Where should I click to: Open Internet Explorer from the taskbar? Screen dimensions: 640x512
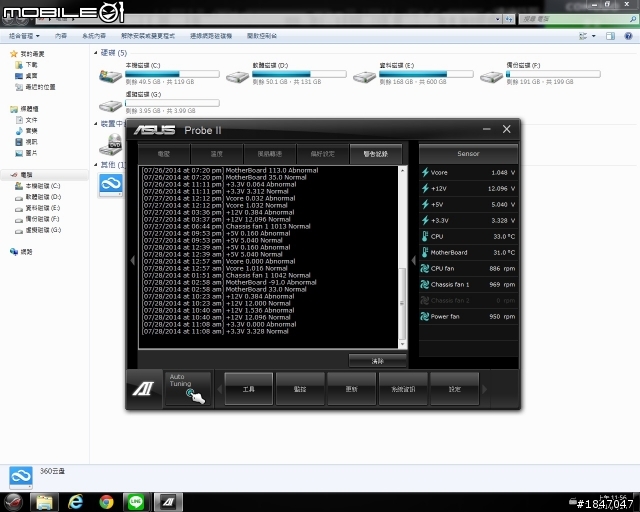[76, 502]
